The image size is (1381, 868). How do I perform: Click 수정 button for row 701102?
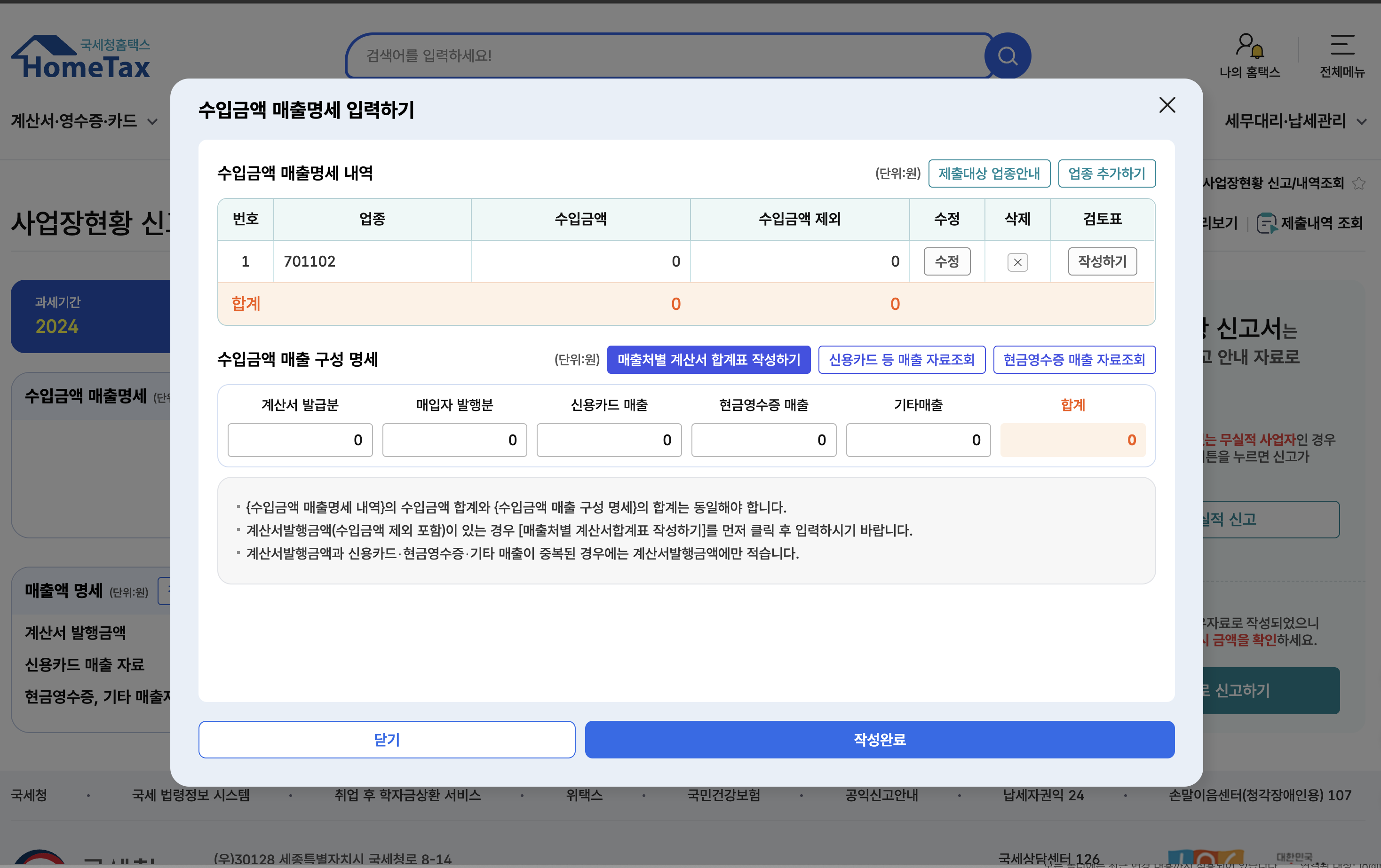[x=947, y=261]
